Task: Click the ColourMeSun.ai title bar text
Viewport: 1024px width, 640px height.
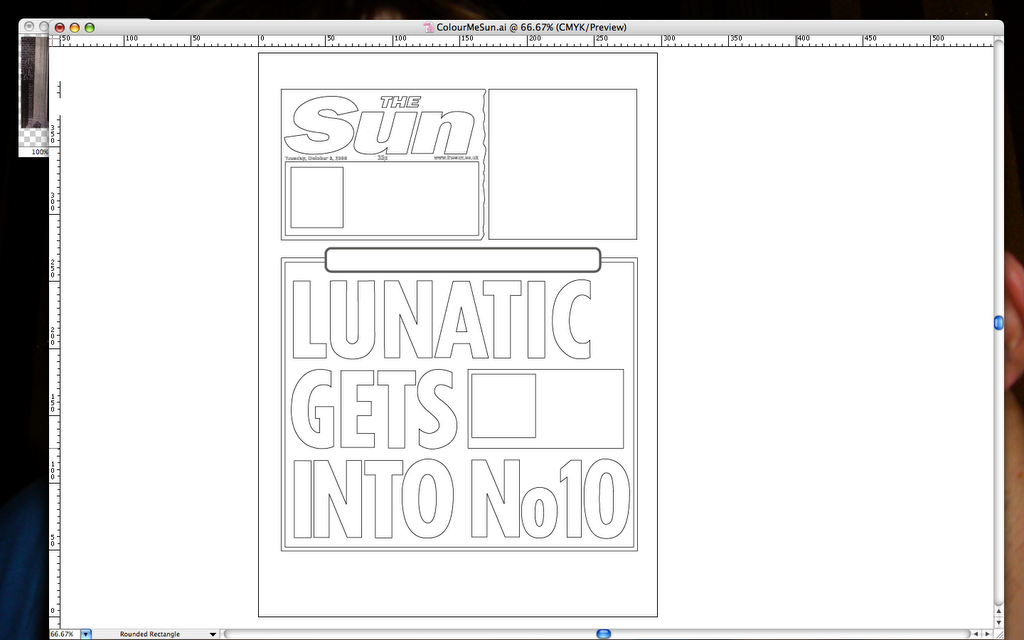Action: [x=532, y=27]
